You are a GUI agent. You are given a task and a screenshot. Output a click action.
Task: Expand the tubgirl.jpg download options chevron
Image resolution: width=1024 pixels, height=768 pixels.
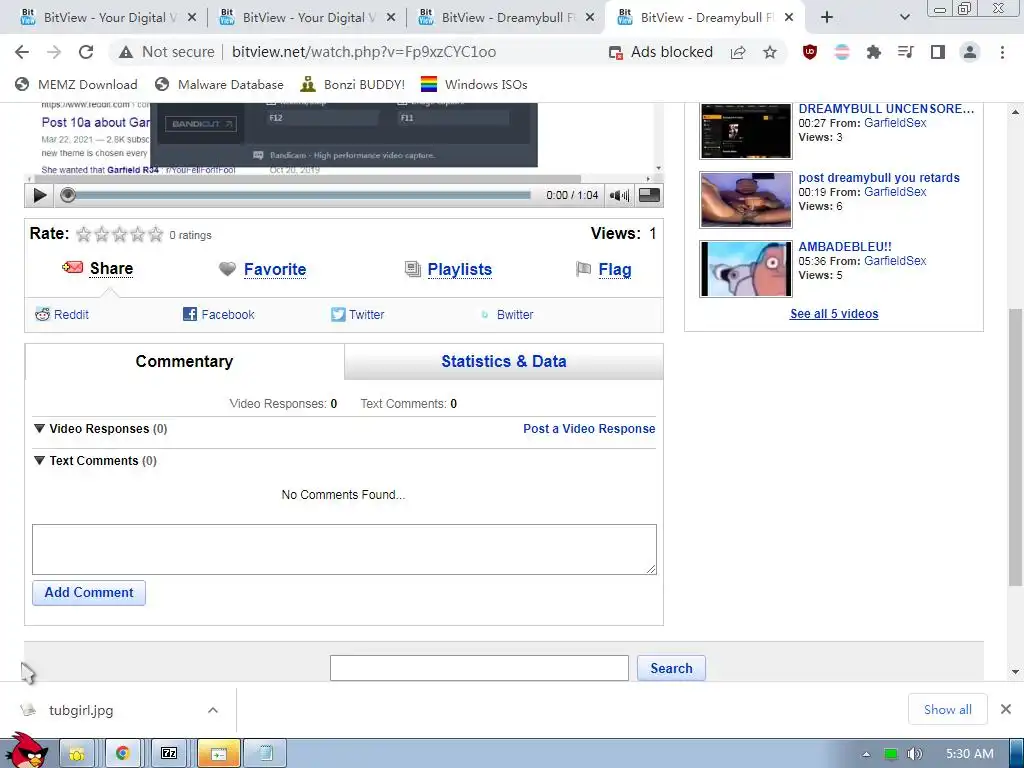click(213, 710)
